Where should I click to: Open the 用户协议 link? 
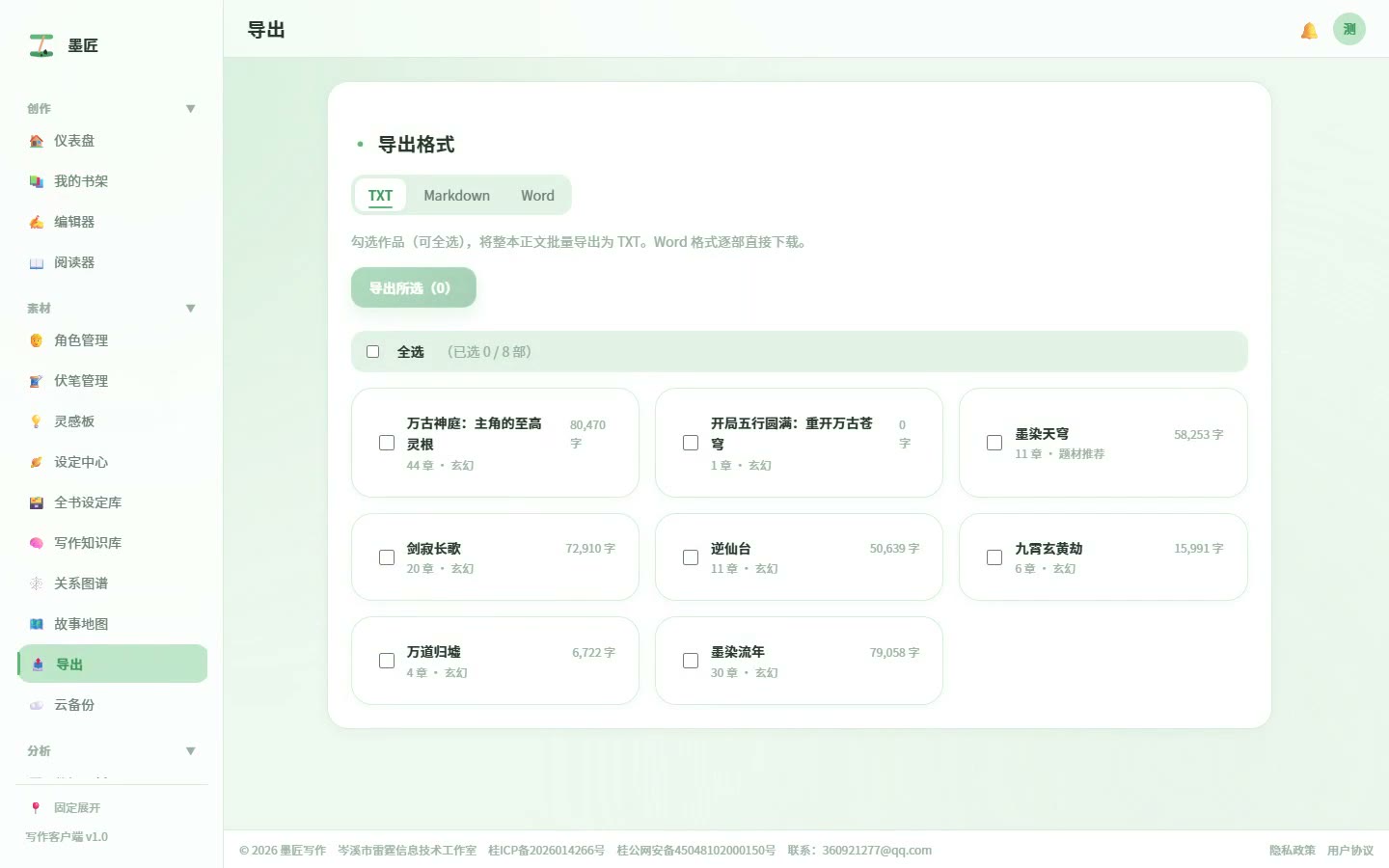pyautogui.click(x=1350, y=851)
